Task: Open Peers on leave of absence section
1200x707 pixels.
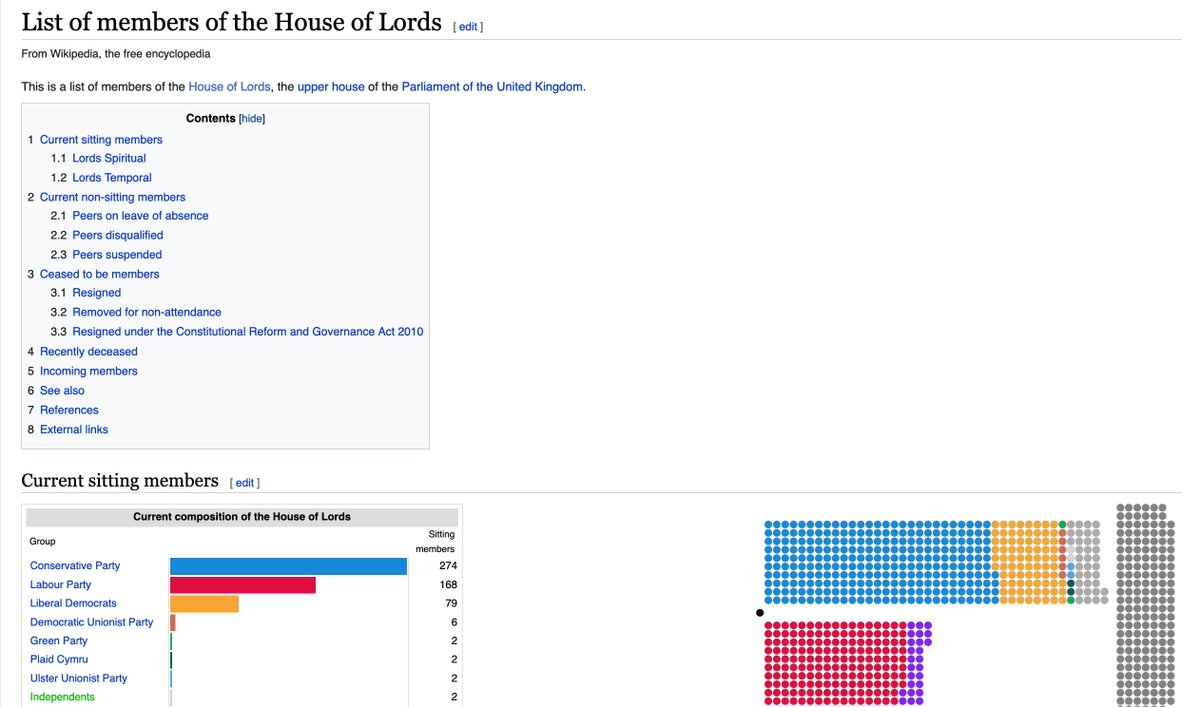Action: tap(140, 216)
